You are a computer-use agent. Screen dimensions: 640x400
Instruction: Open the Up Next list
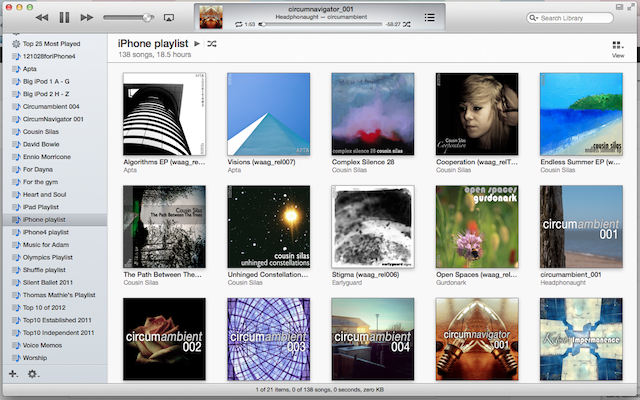click(429, 18)
